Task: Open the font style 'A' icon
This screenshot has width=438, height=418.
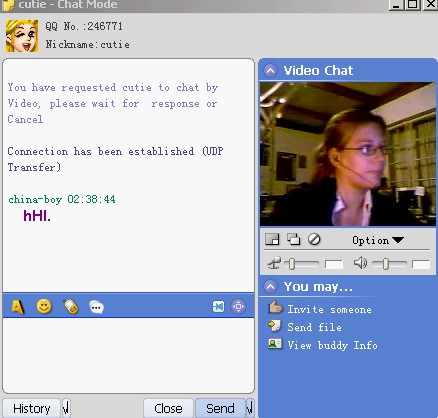Action: pos(18,307)
